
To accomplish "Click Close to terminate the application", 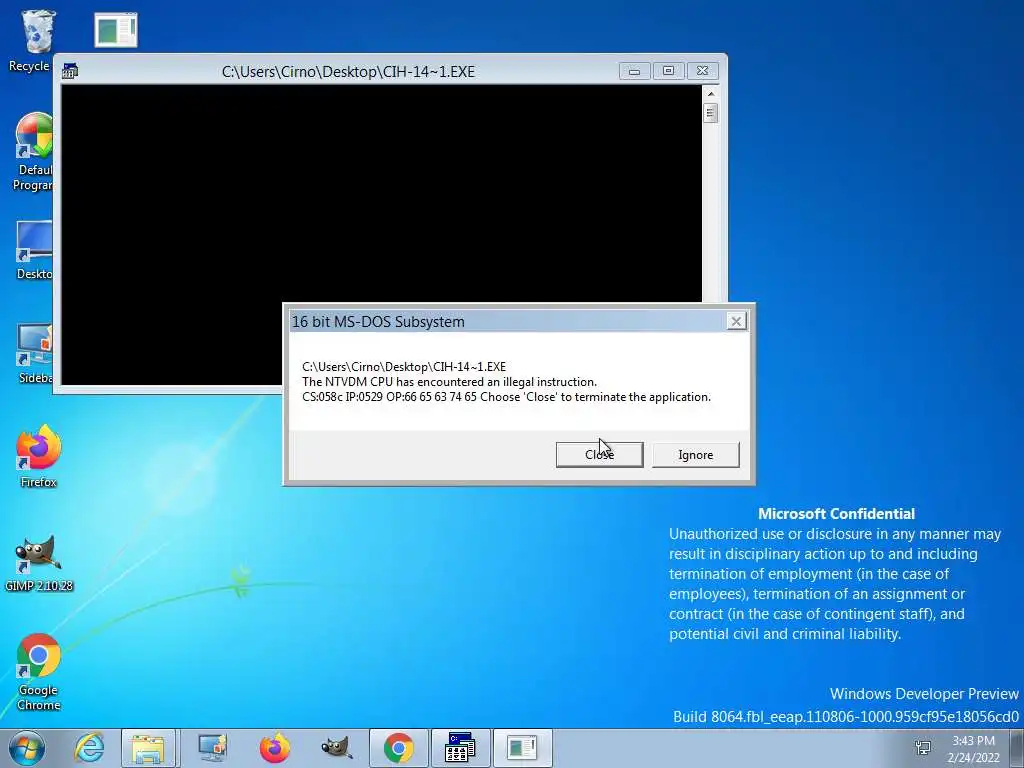I will (600, 455).
